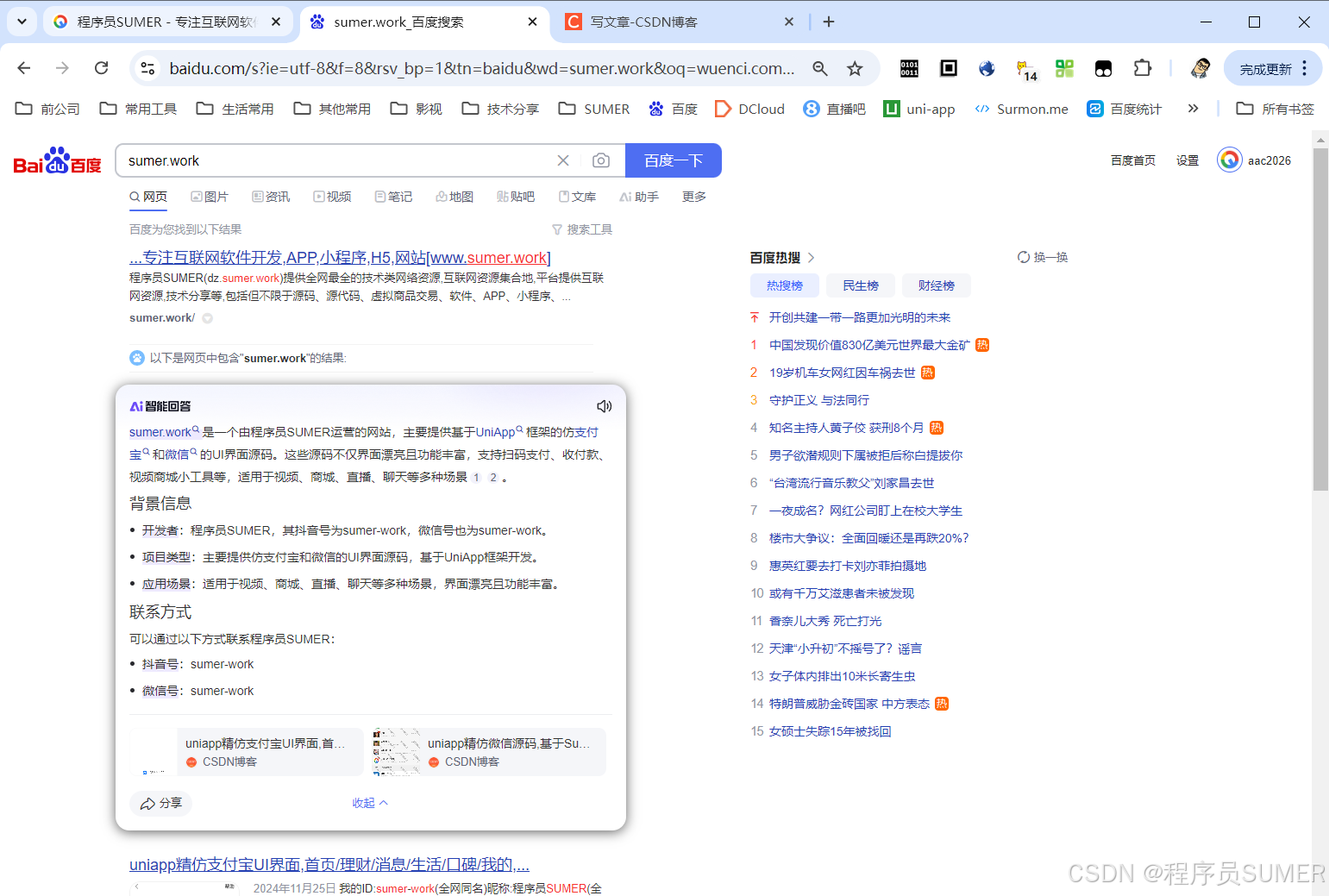Open the tab search dropdown arrow
Viewport: 1329px width, 896px height.
[22, 22]
